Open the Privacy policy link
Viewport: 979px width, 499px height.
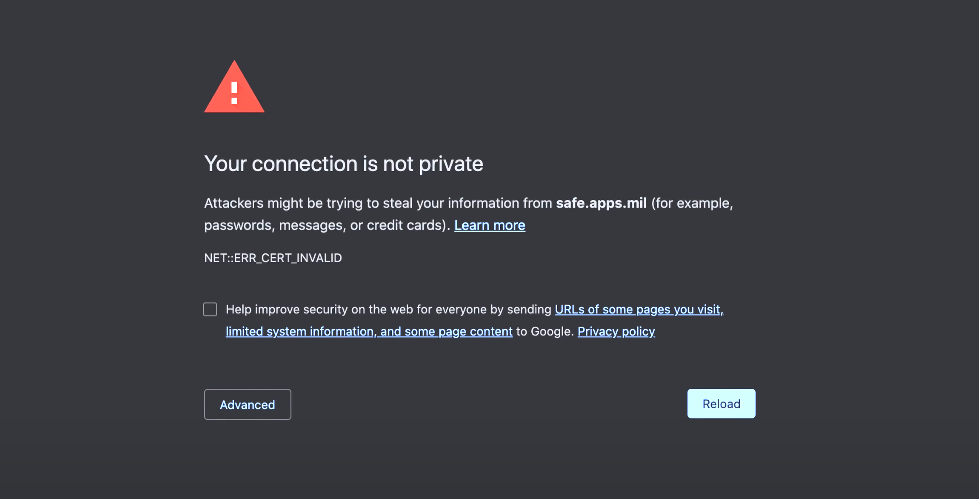[x=616, y=332]
